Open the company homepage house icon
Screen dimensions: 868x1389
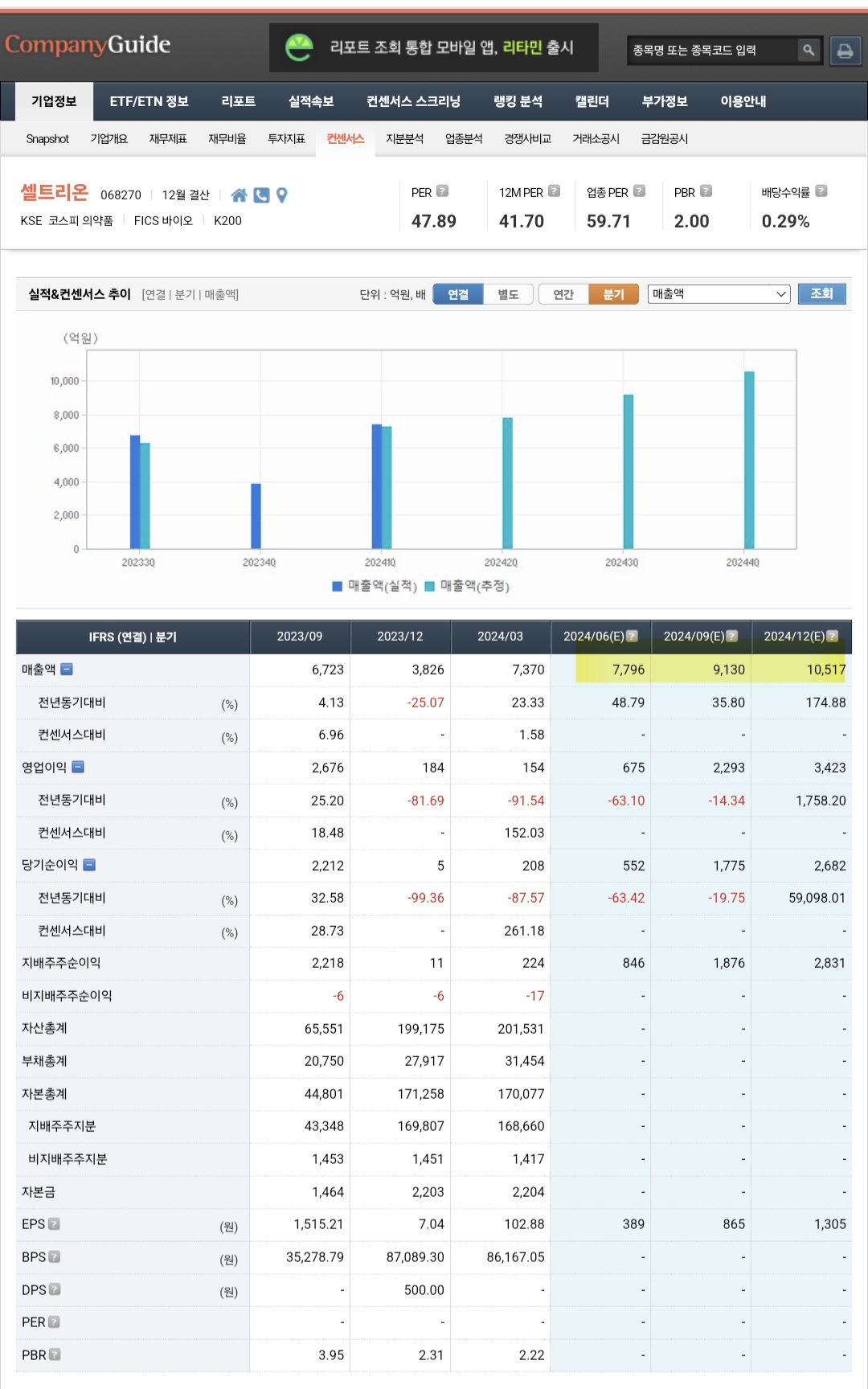[239, 195]
